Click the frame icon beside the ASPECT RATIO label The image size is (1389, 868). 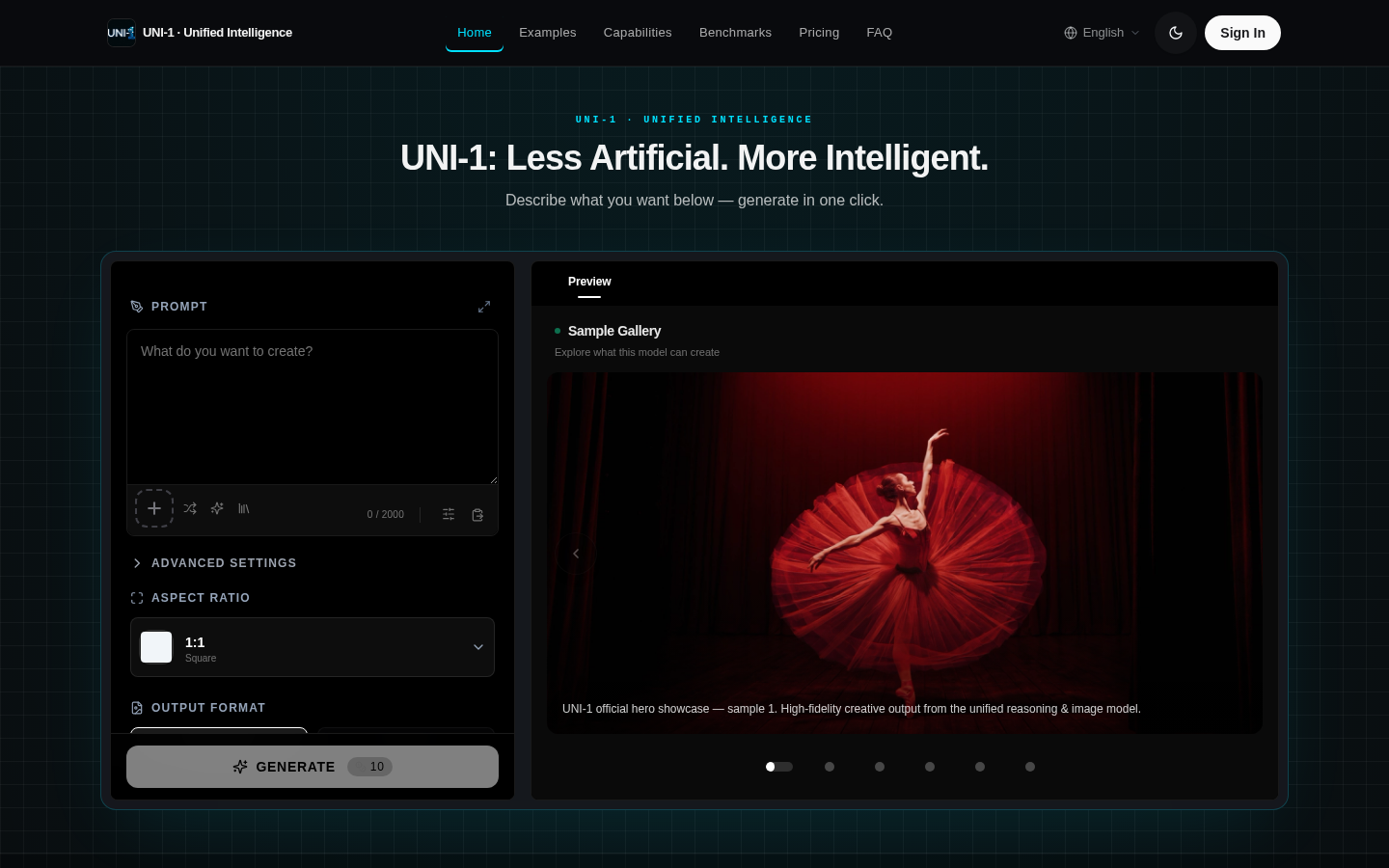(x=137, y=598)
